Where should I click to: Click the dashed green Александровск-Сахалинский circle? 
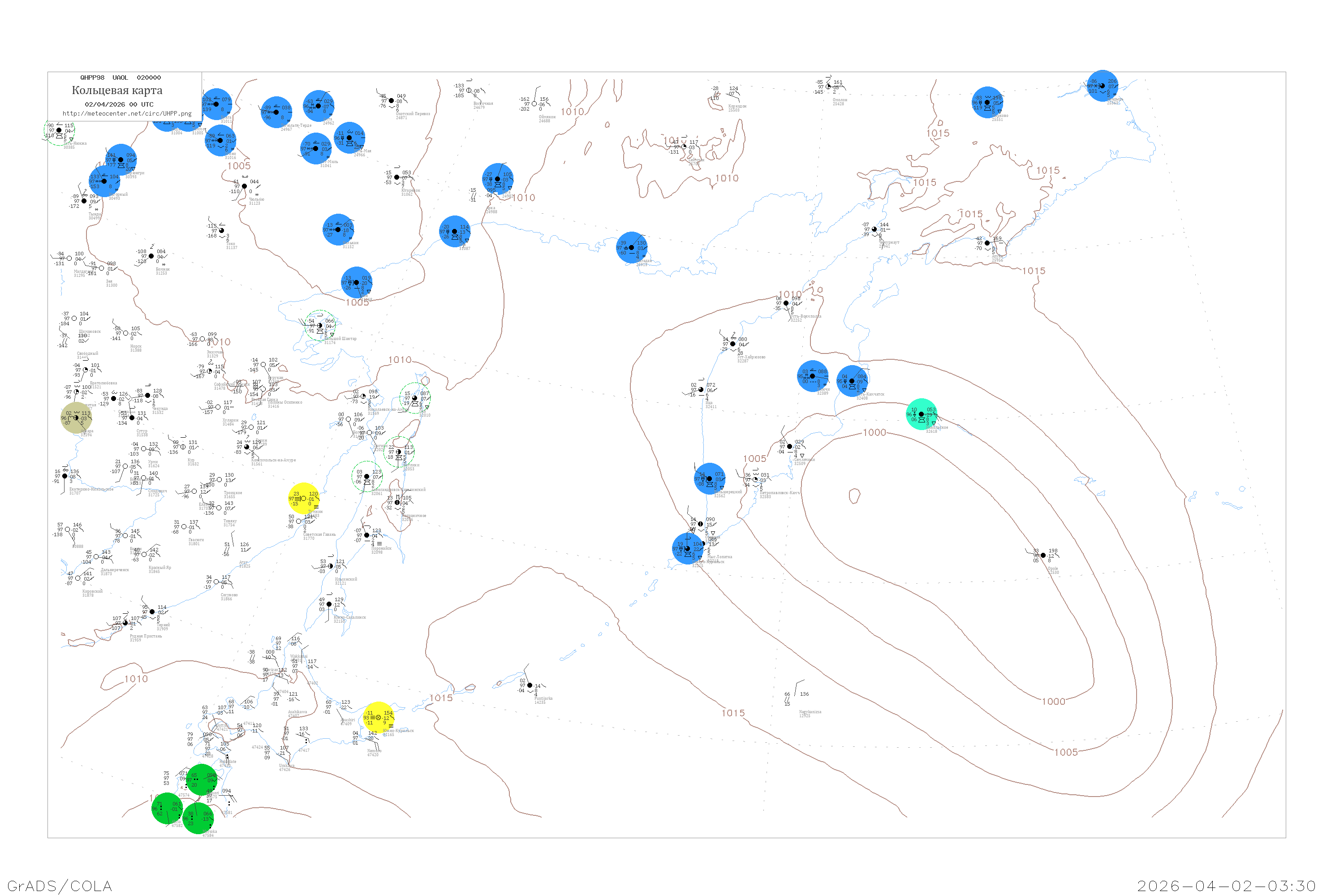367,477
